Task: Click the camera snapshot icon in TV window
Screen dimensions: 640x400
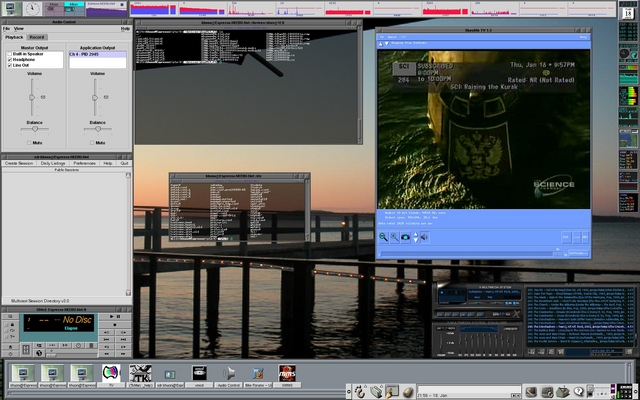Action: point(405,237)
